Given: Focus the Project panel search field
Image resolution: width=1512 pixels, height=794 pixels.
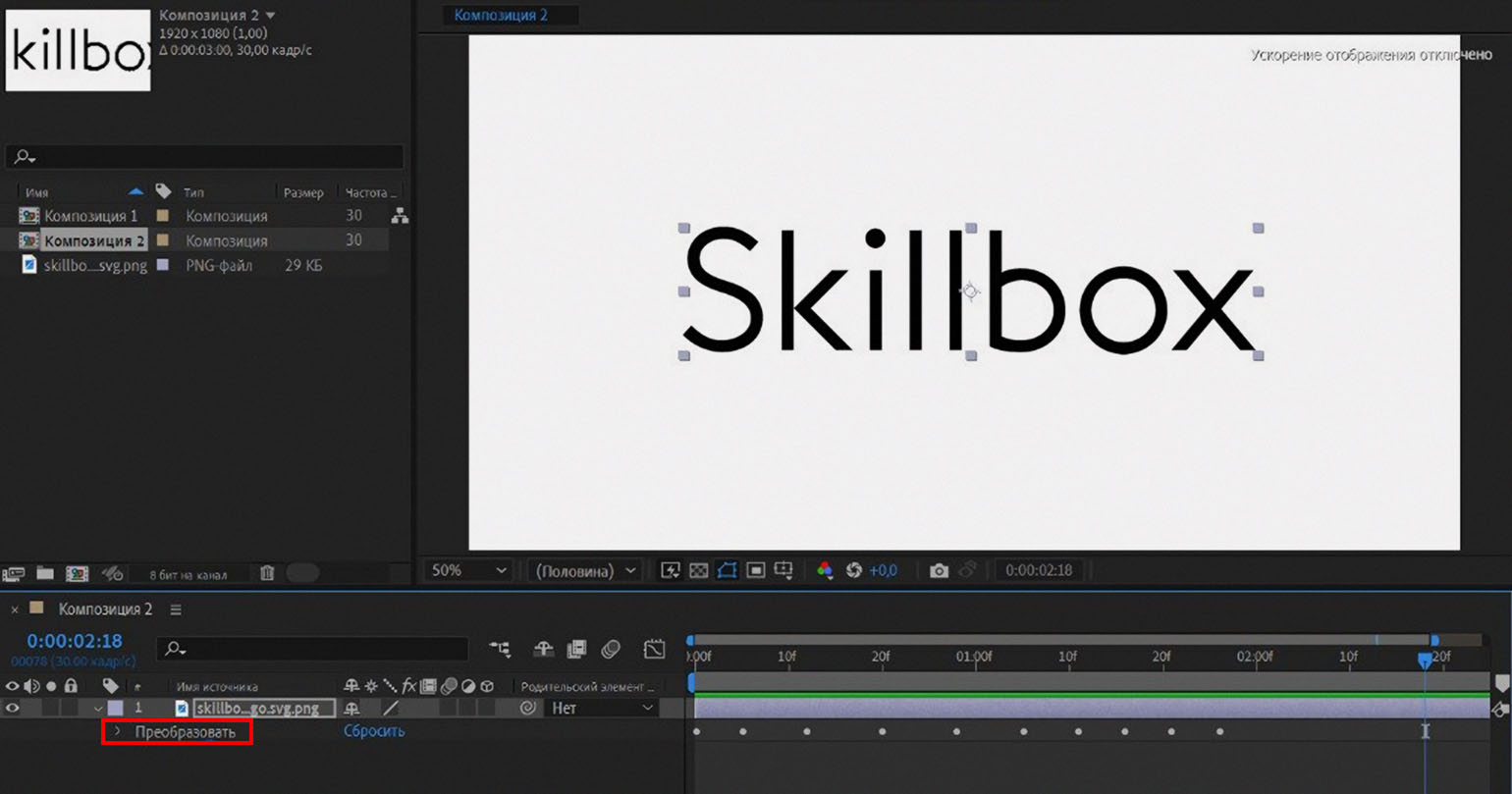Looking at the screenshot, I should (x=204, y=157).
